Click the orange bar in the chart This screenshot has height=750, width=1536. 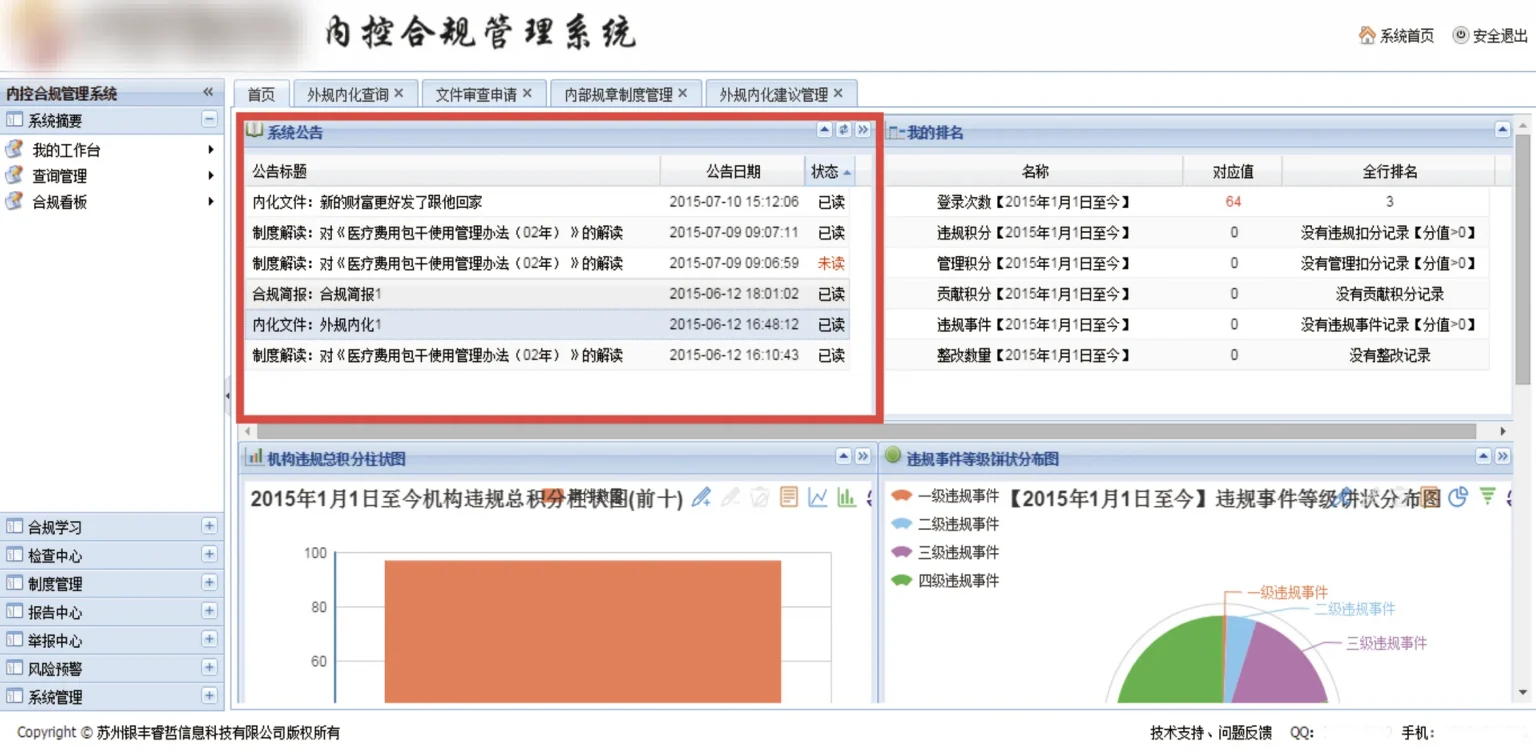(x=582, y=630)
